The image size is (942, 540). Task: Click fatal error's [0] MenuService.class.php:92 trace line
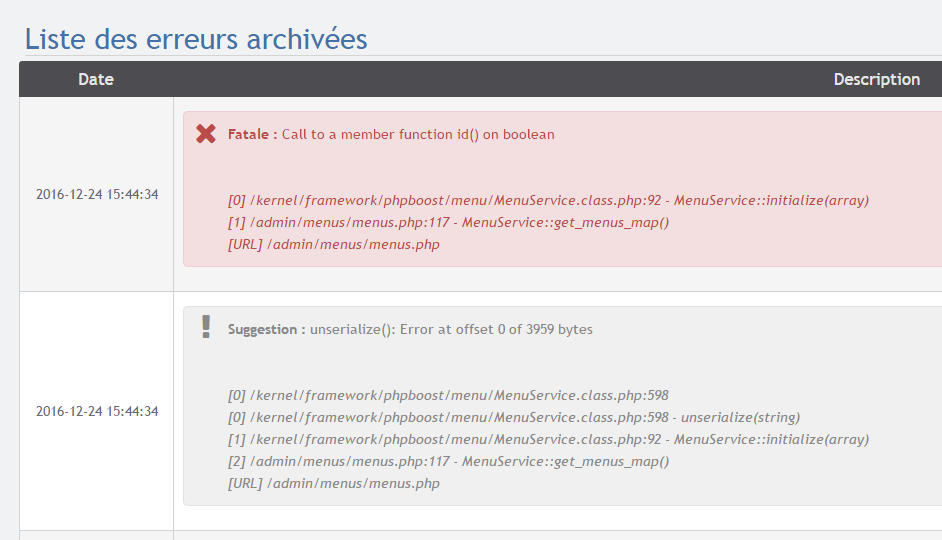pyautogui.click(x=548, y=200)
